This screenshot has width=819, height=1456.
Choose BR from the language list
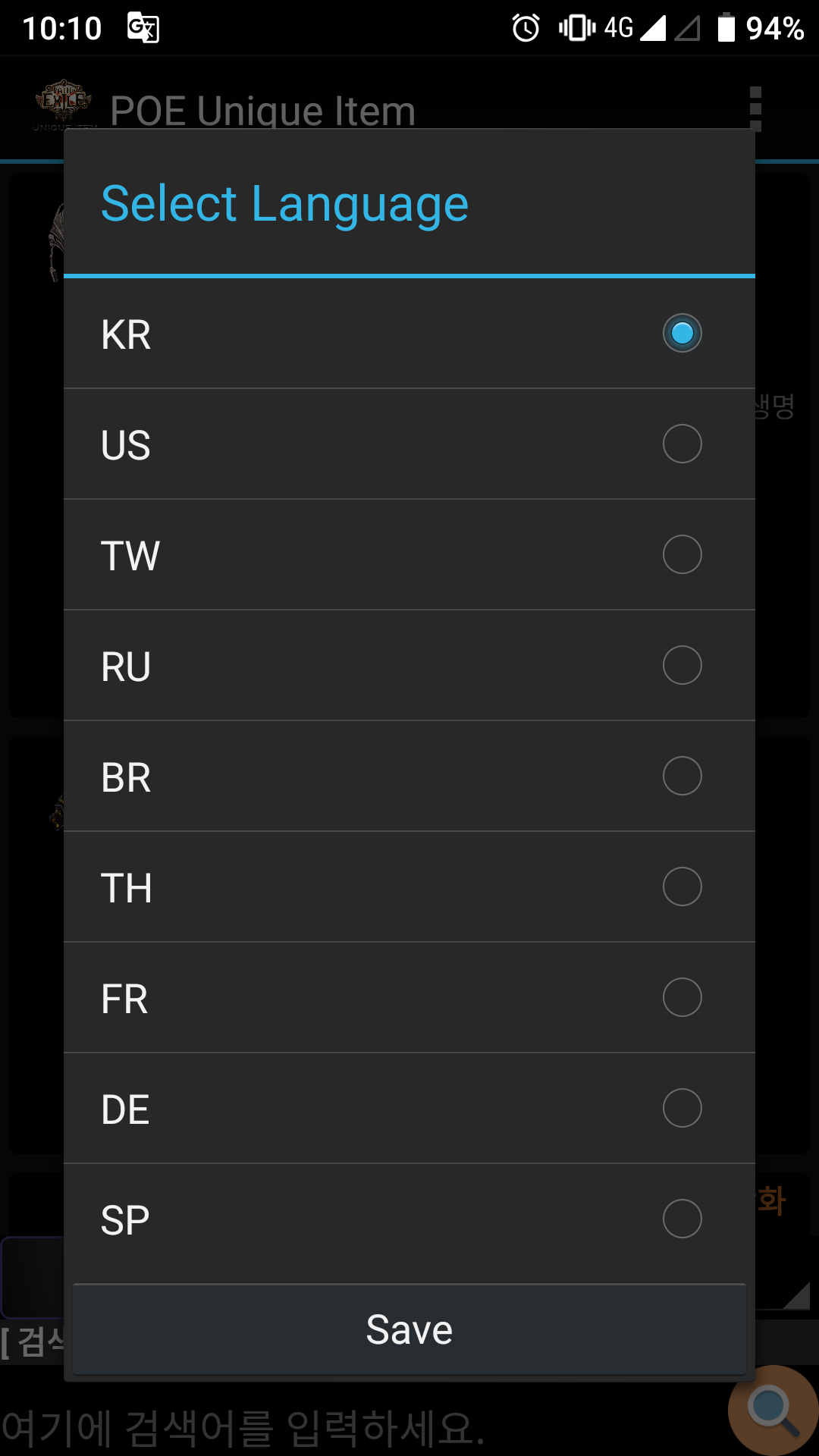682,776
